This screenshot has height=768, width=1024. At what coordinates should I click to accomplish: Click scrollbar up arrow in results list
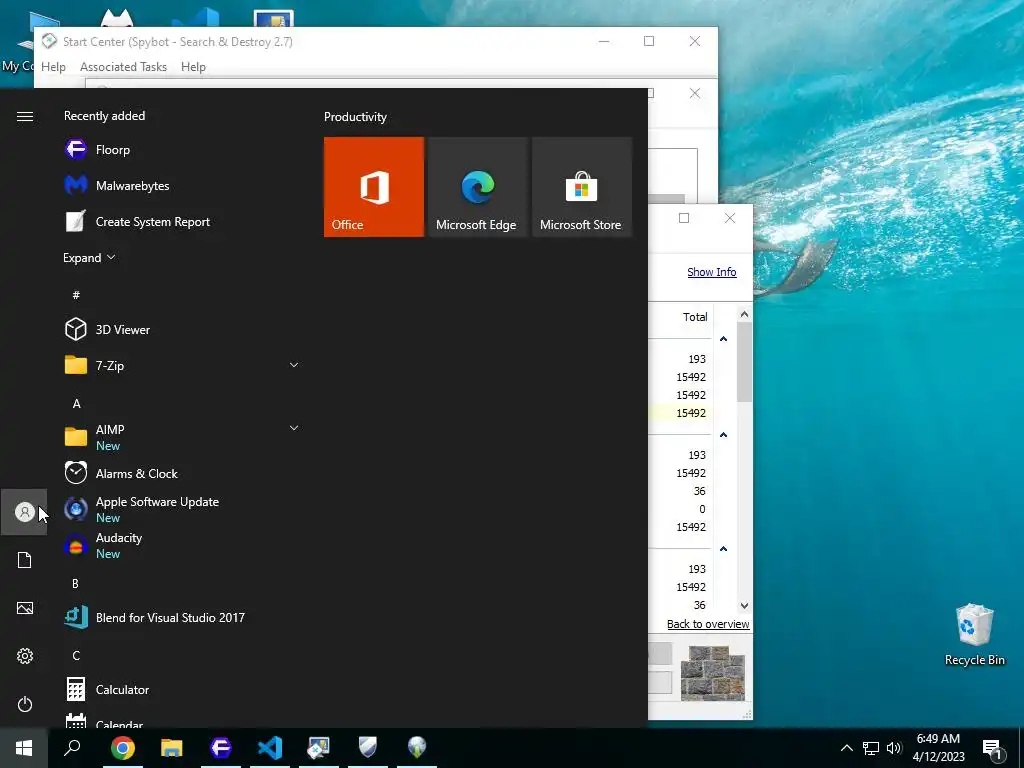(744, 314)
